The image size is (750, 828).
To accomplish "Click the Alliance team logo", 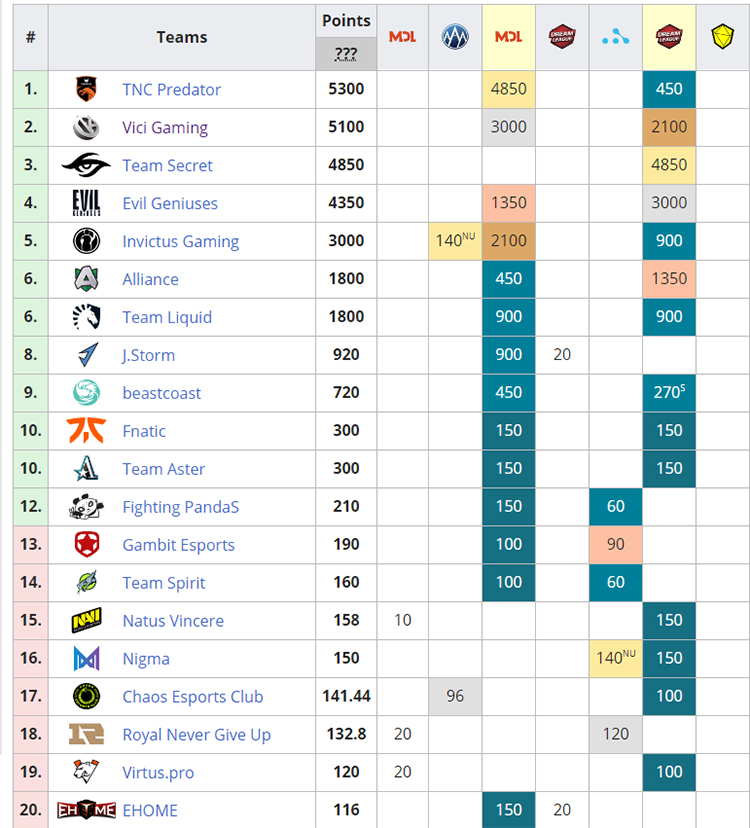I will point(86,279).
